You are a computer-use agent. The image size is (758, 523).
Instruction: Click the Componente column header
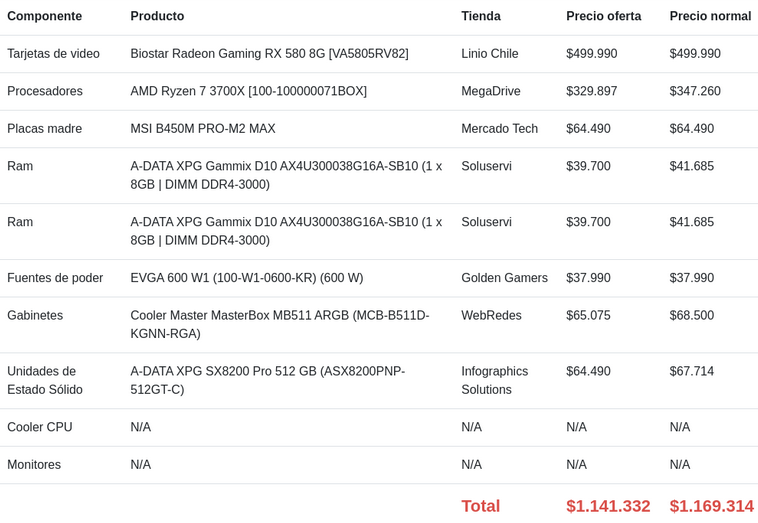pos(44,16)
